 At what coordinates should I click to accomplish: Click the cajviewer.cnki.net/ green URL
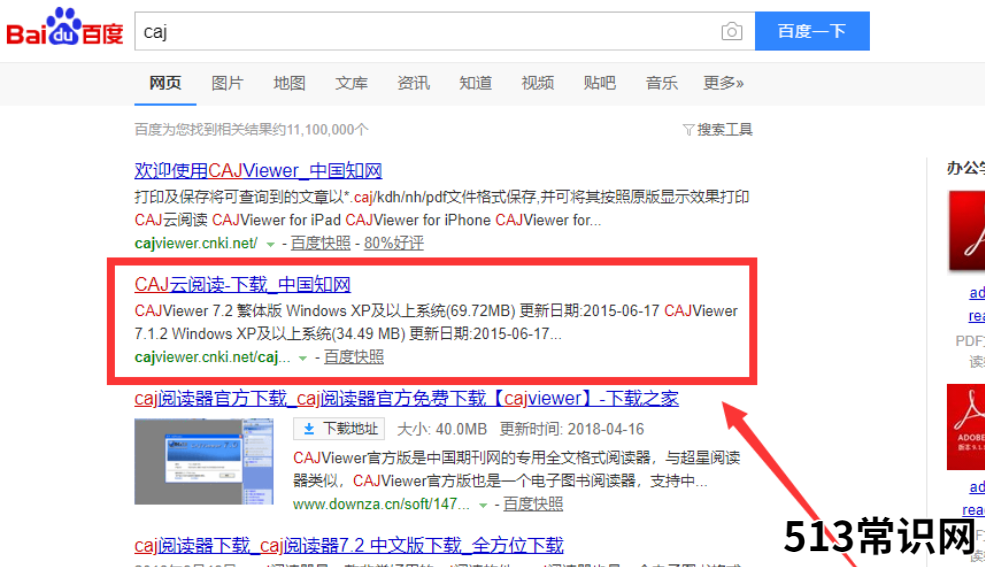point(196,243)
